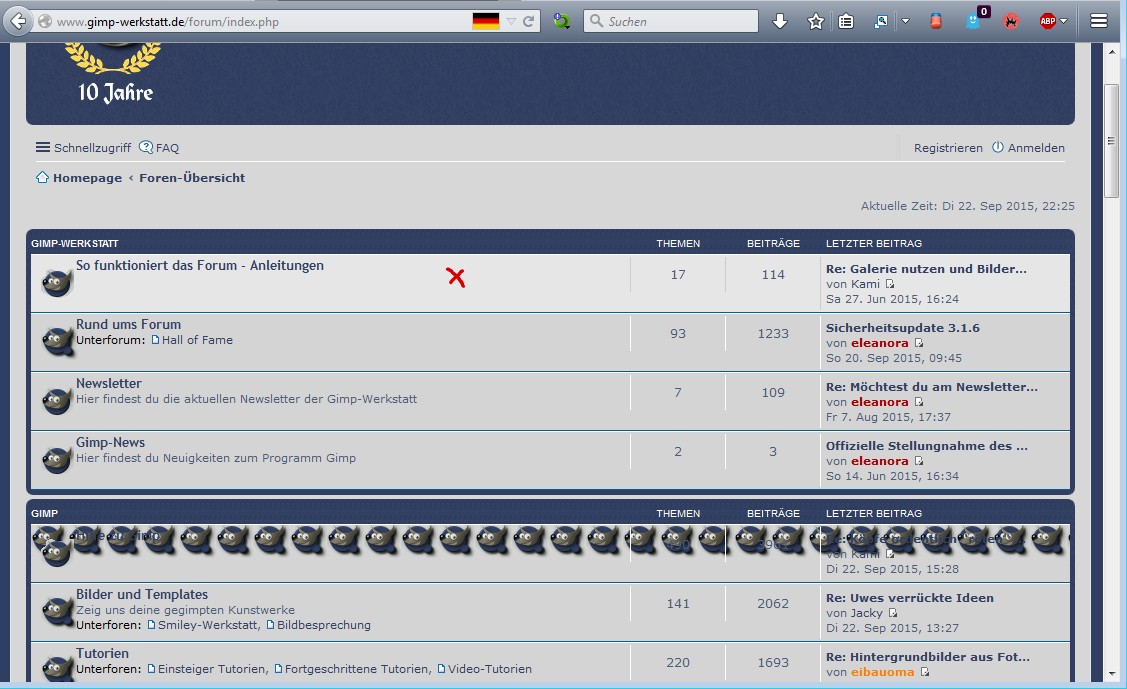
Task: Open So funktioniert das Forum - Anleitungen
Action: 200,265
